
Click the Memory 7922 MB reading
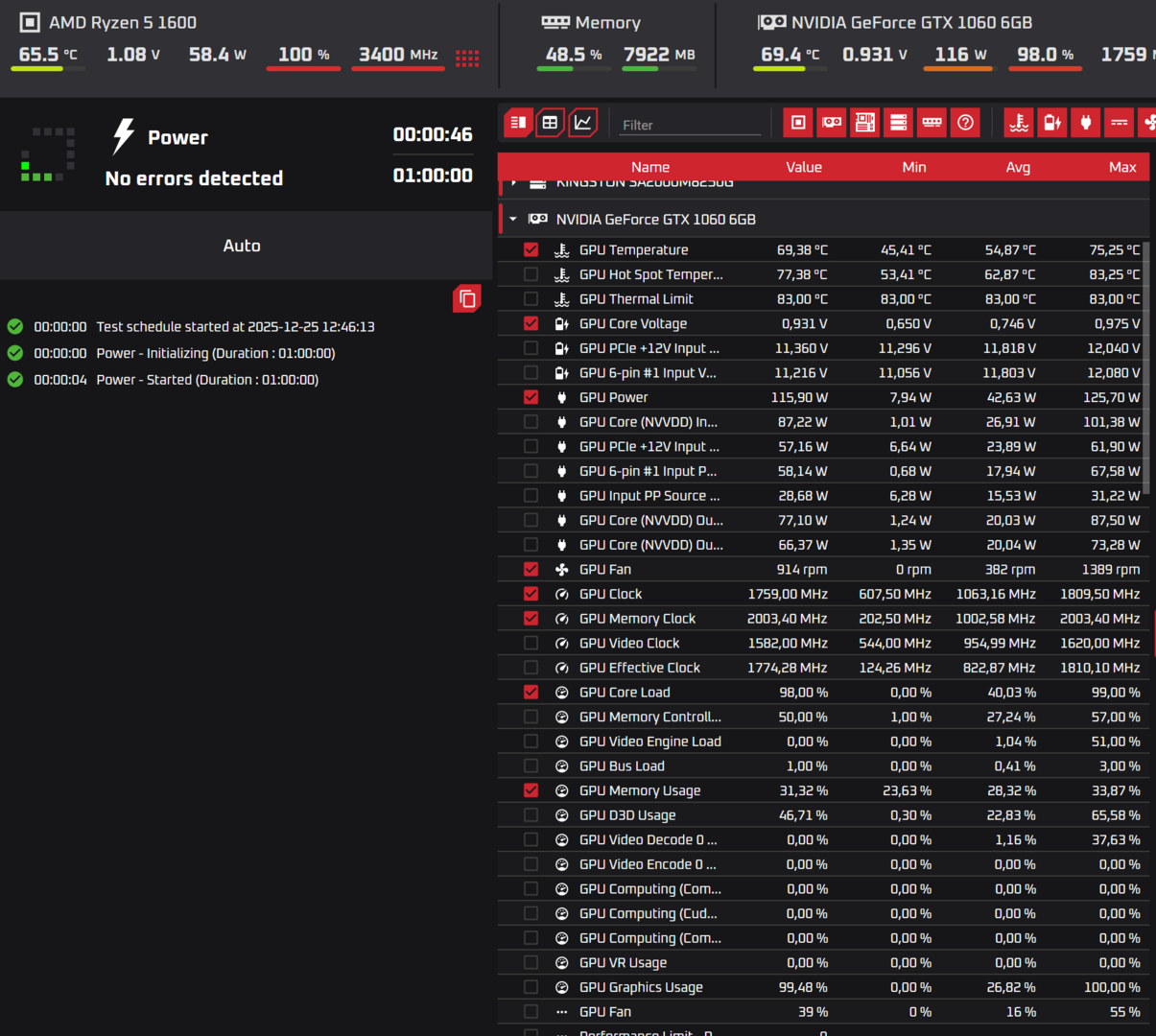point(659,55)
